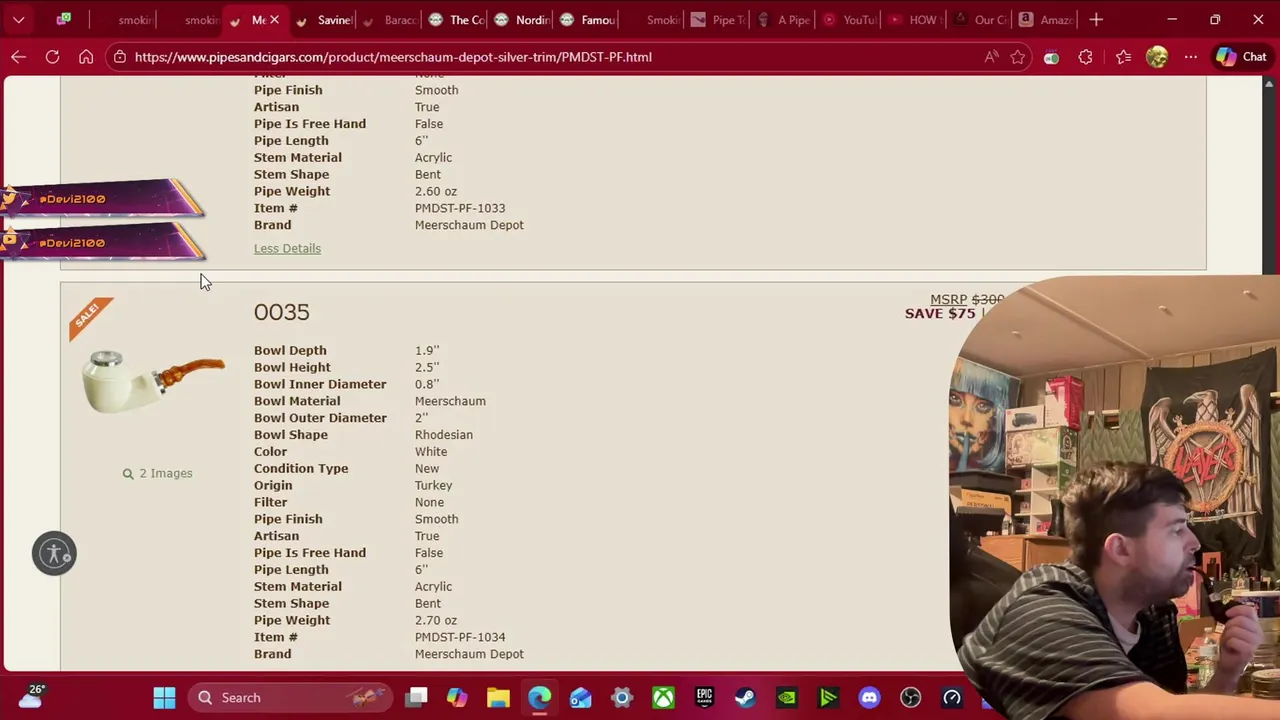Activate the read aloud icon in address bar
Image resolution: width=1280 pixels, height=720 pixels.
991,57
